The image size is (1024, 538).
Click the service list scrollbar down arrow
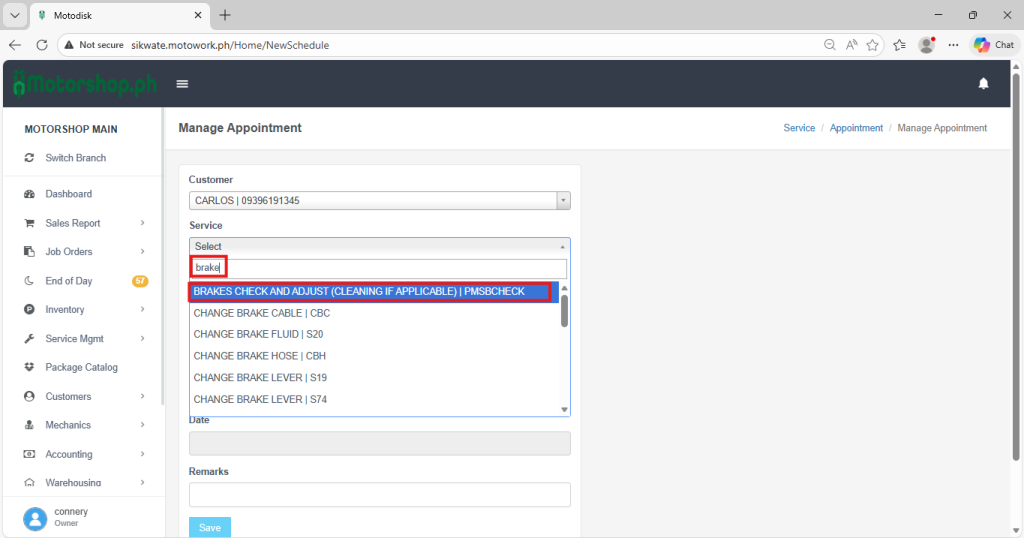(x=564, y=409)
